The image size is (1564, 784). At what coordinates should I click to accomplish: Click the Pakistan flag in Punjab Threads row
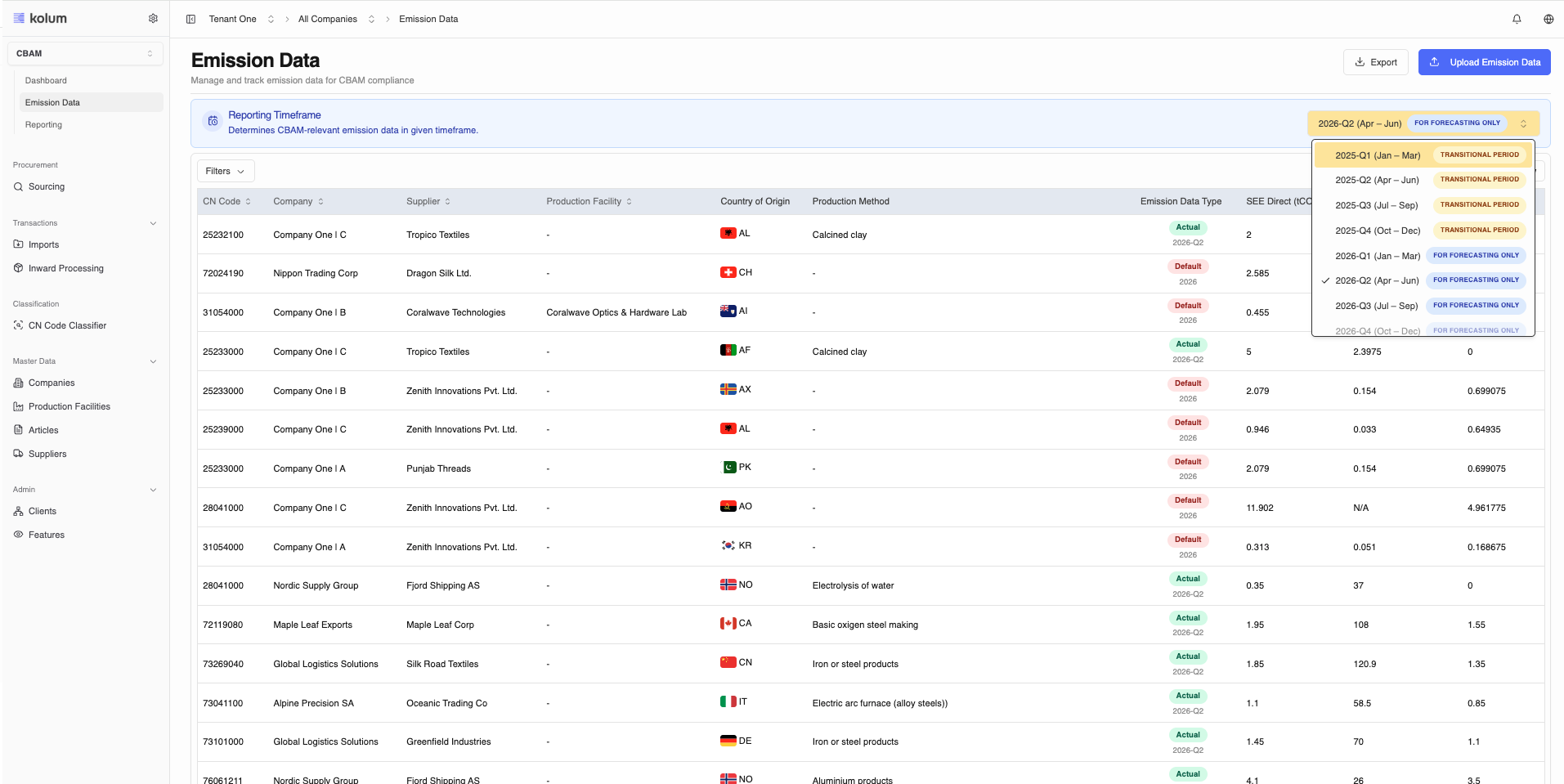tap(728, 468)
